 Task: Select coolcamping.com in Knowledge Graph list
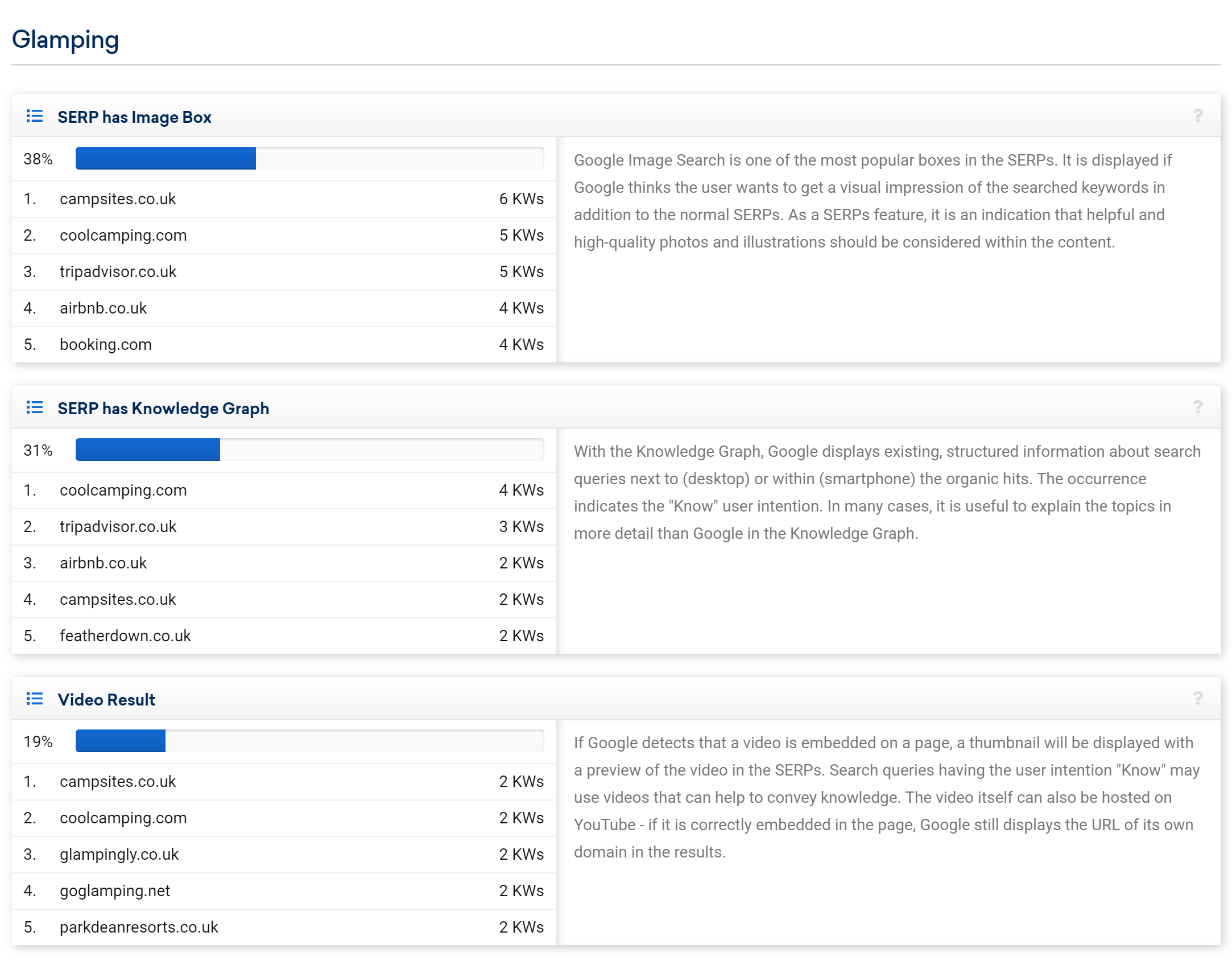pos(123,490)
